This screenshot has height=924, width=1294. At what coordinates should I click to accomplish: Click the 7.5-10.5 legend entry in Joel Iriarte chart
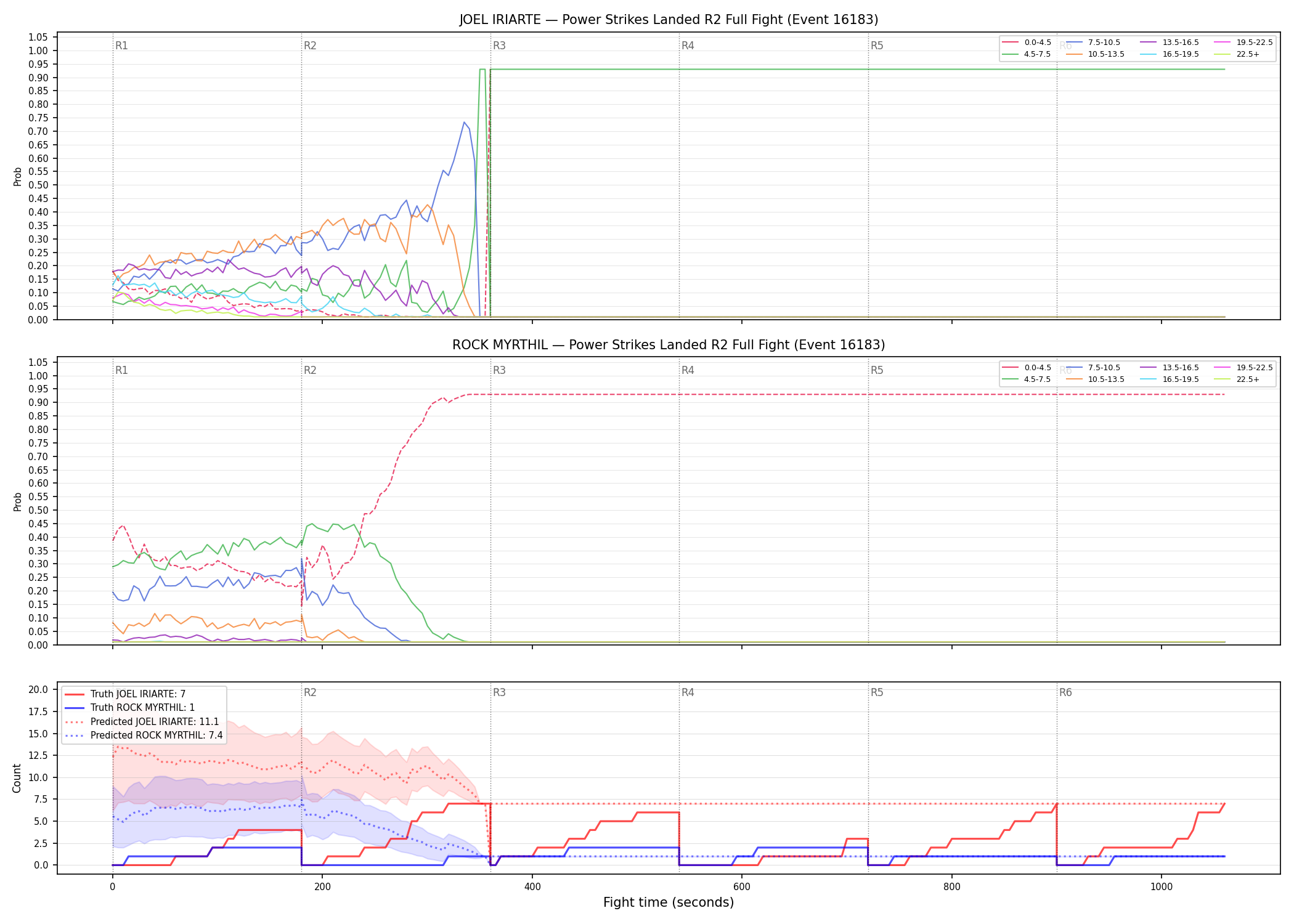click(1093, 43)
